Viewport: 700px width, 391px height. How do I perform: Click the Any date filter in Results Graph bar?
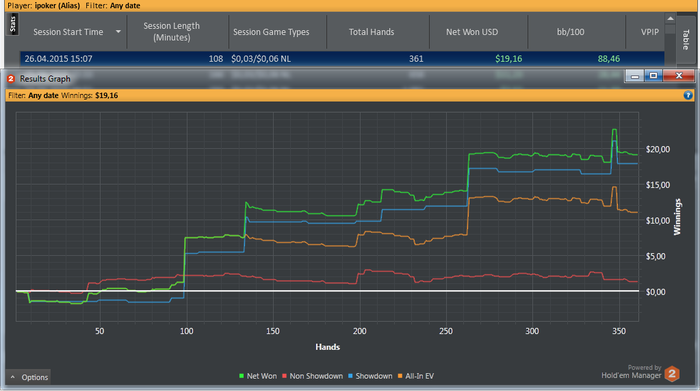(x=43, y=95)
